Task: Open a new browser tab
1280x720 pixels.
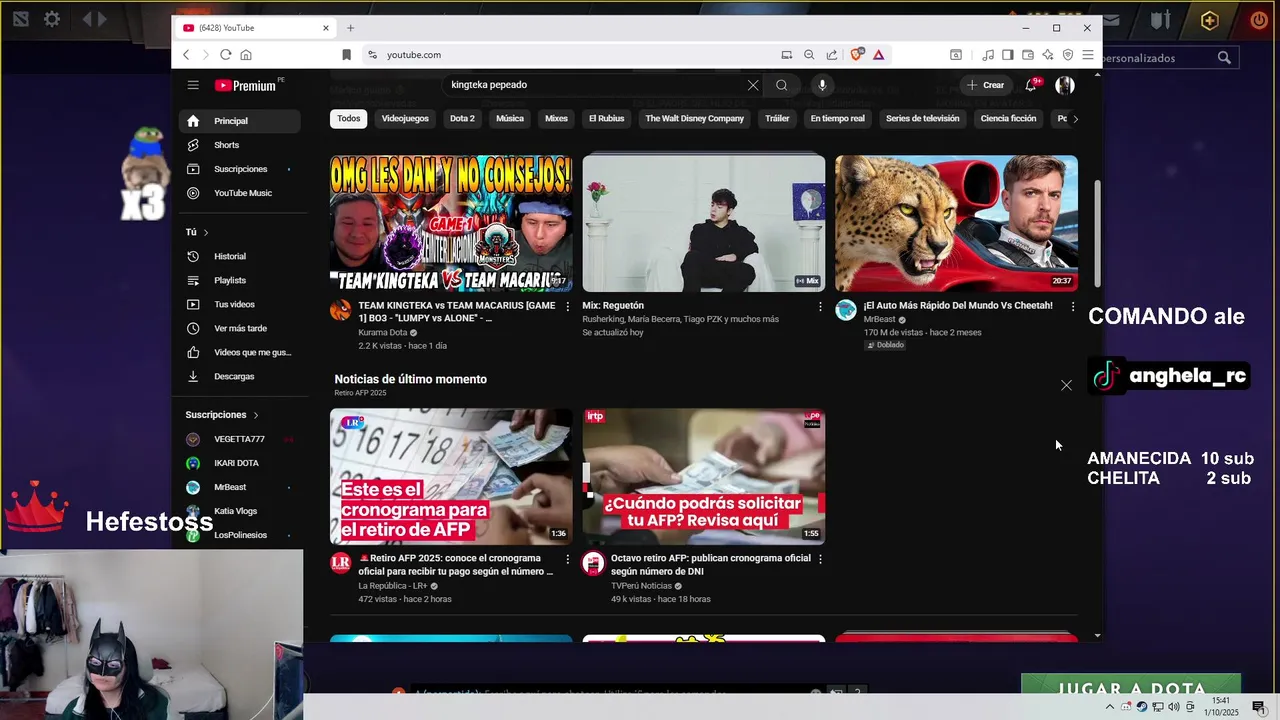Action: [x=350, y=28]
